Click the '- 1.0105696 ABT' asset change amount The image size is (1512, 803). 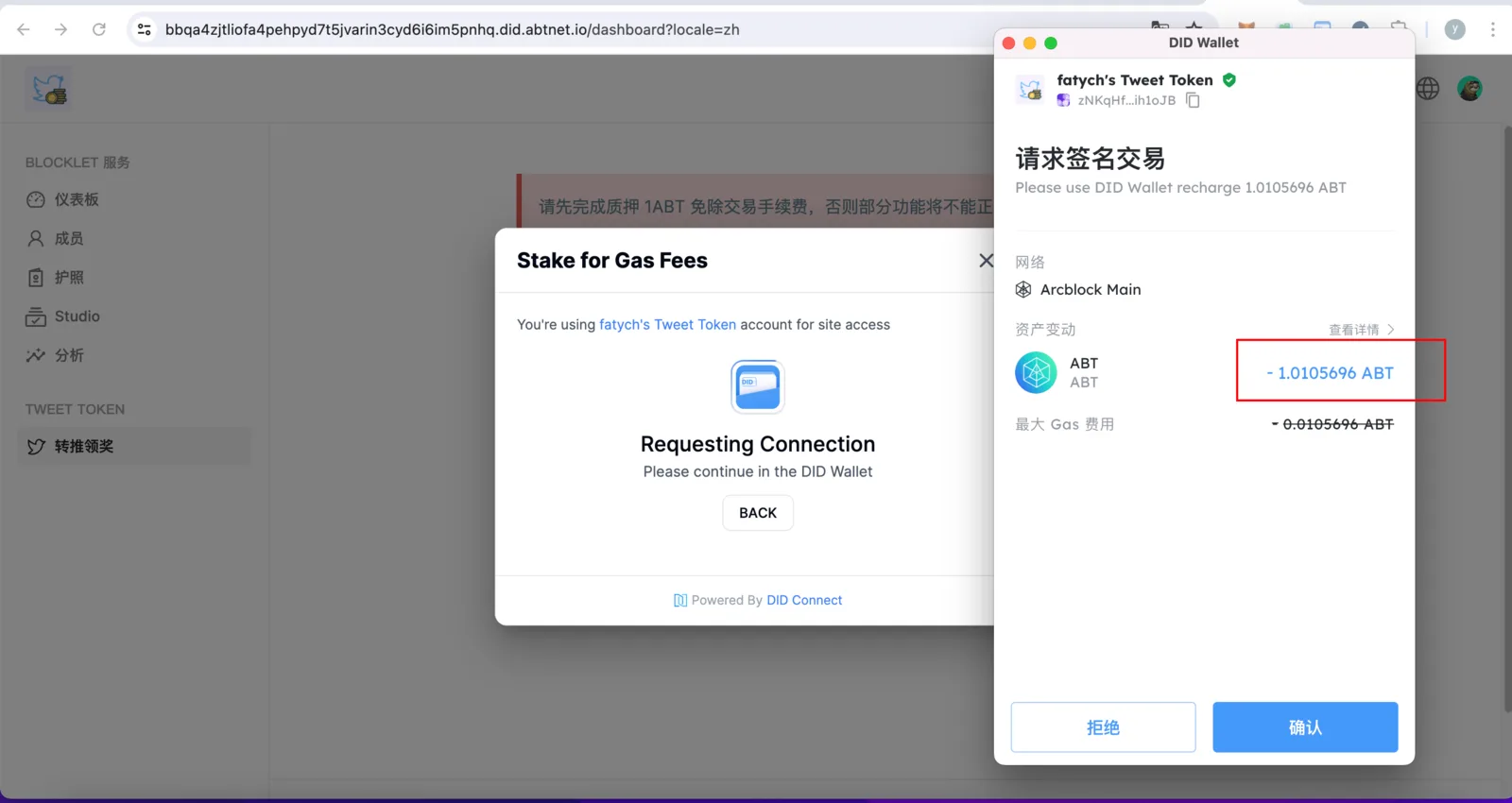tap(1330, 373)
